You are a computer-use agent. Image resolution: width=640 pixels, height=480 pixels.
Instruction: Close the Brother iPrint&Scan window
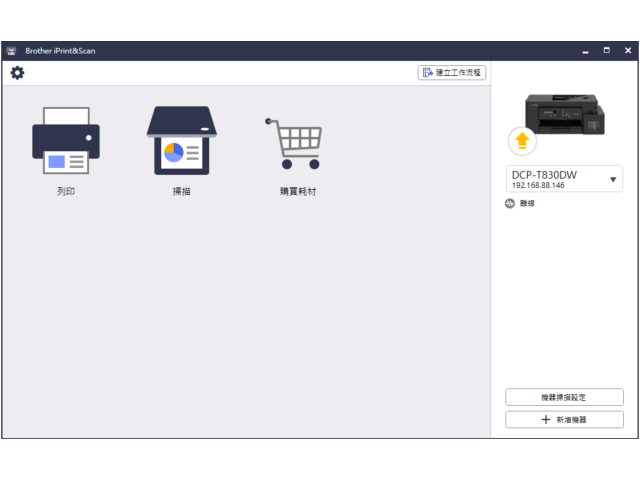628,50
